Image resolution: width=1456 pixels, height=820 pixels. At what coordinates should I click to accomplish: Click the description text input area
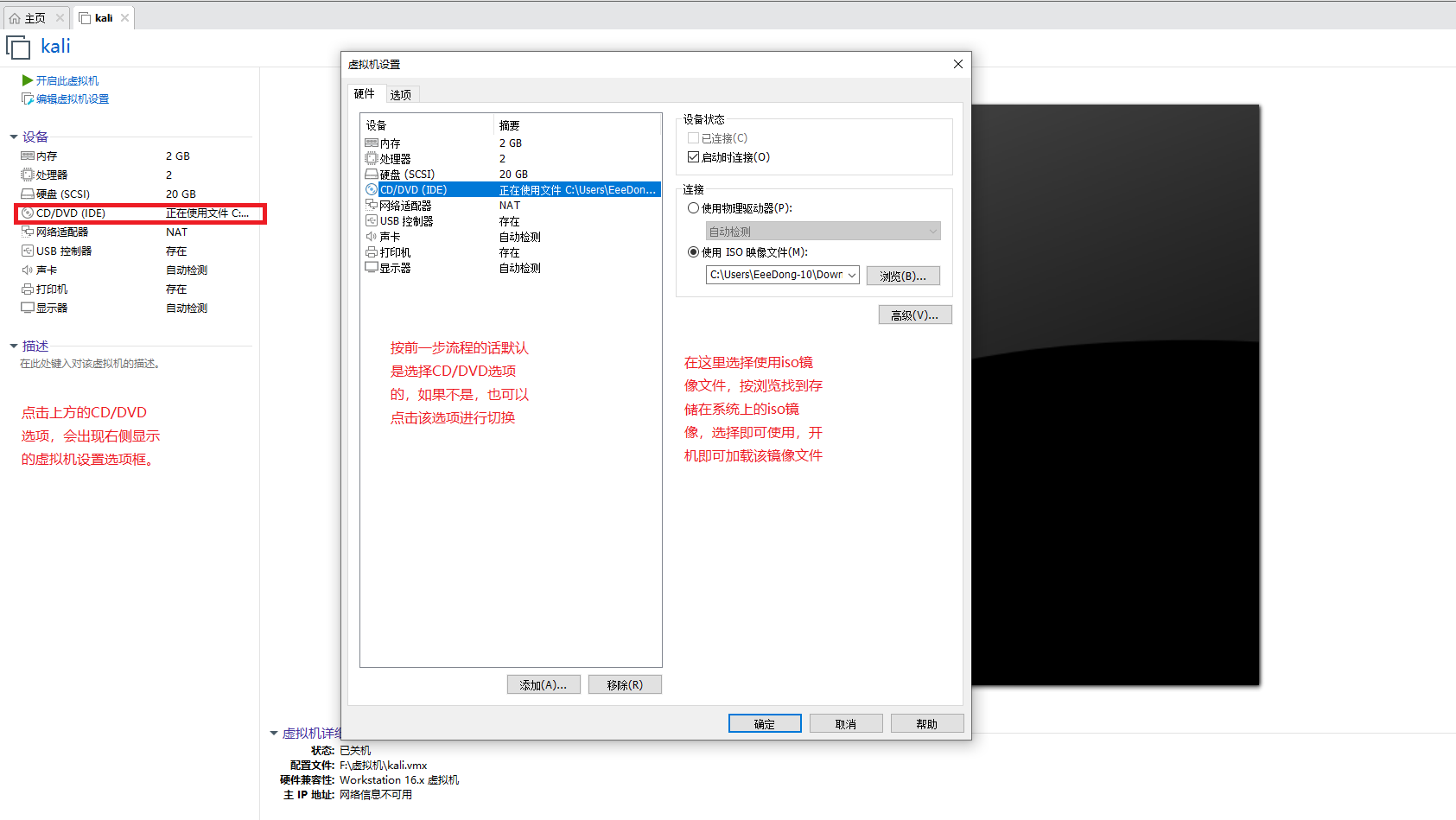coord(90,364)
